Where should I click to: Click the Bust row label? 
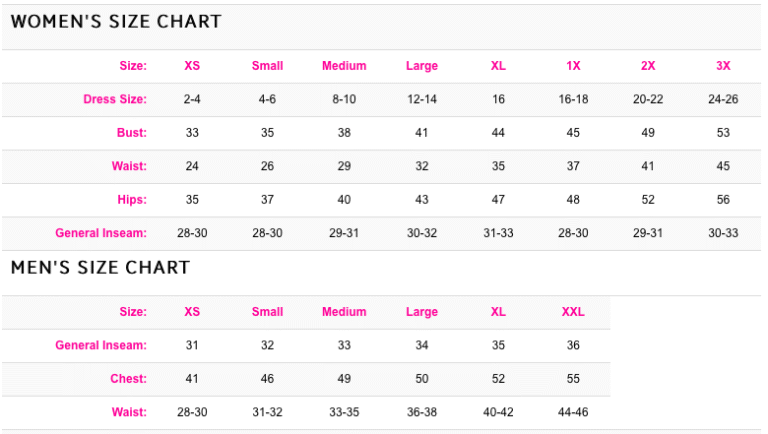pyautogui.click(x=131, y=133)
